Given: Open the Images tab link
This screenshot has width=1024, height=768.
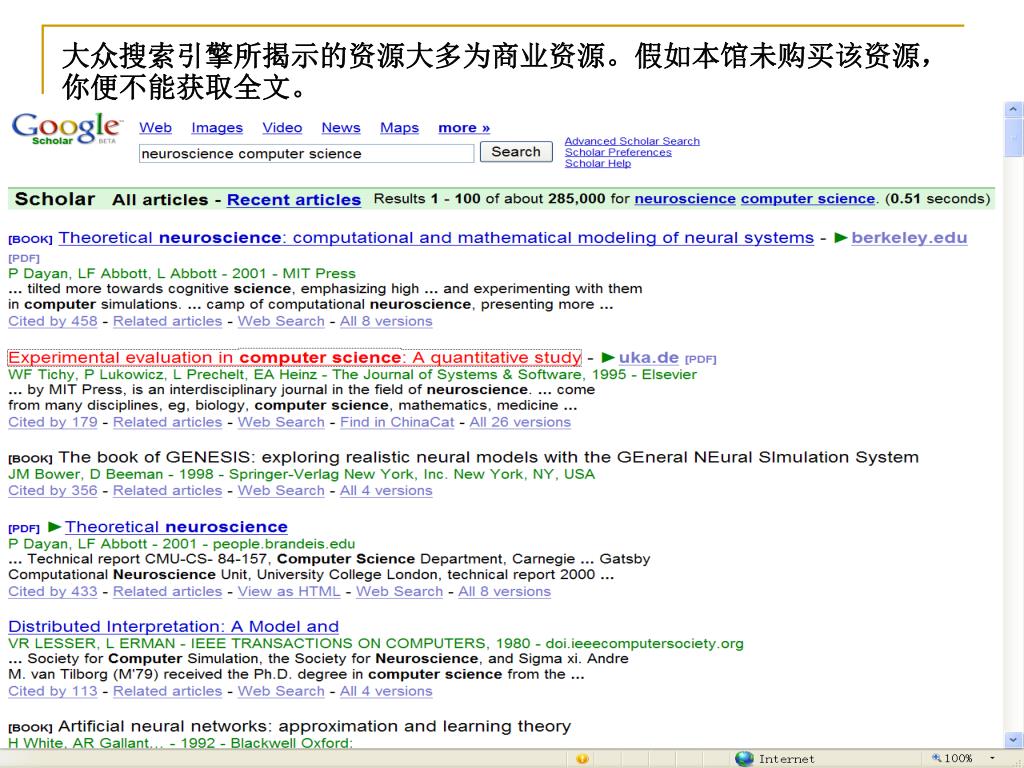Looking at the screenshot, I should (217, 128).
